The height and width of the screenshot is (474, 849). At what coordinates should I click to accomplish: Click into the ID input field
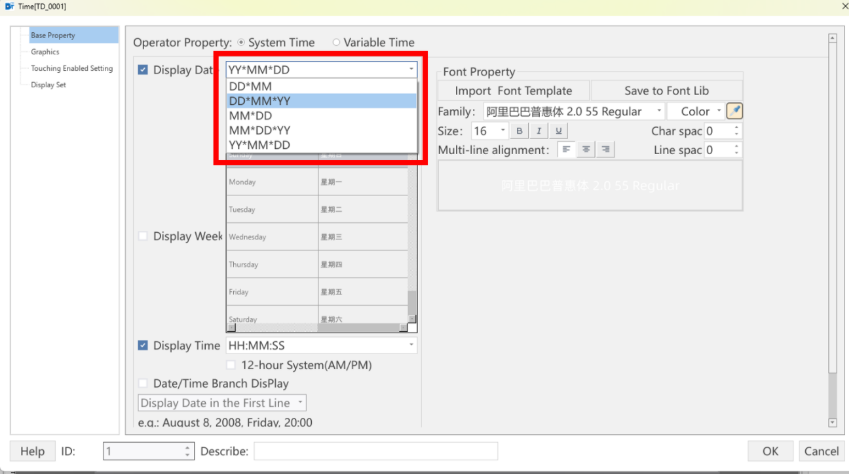143,451
